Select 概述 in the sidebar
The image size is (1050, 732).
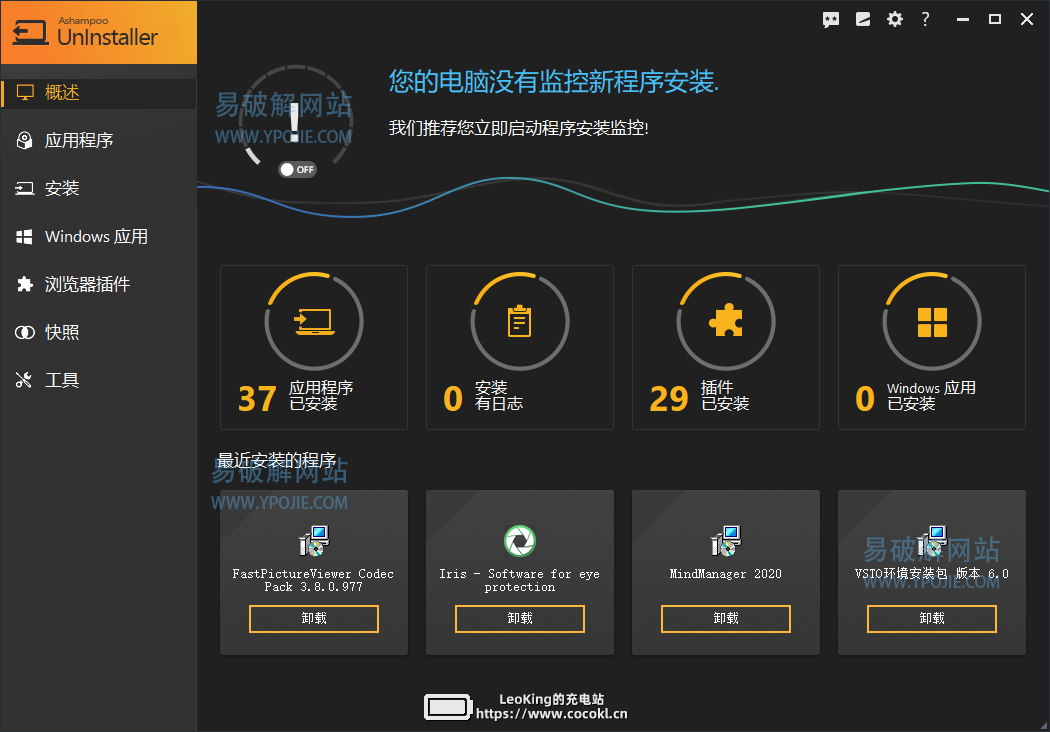[98, 93]
